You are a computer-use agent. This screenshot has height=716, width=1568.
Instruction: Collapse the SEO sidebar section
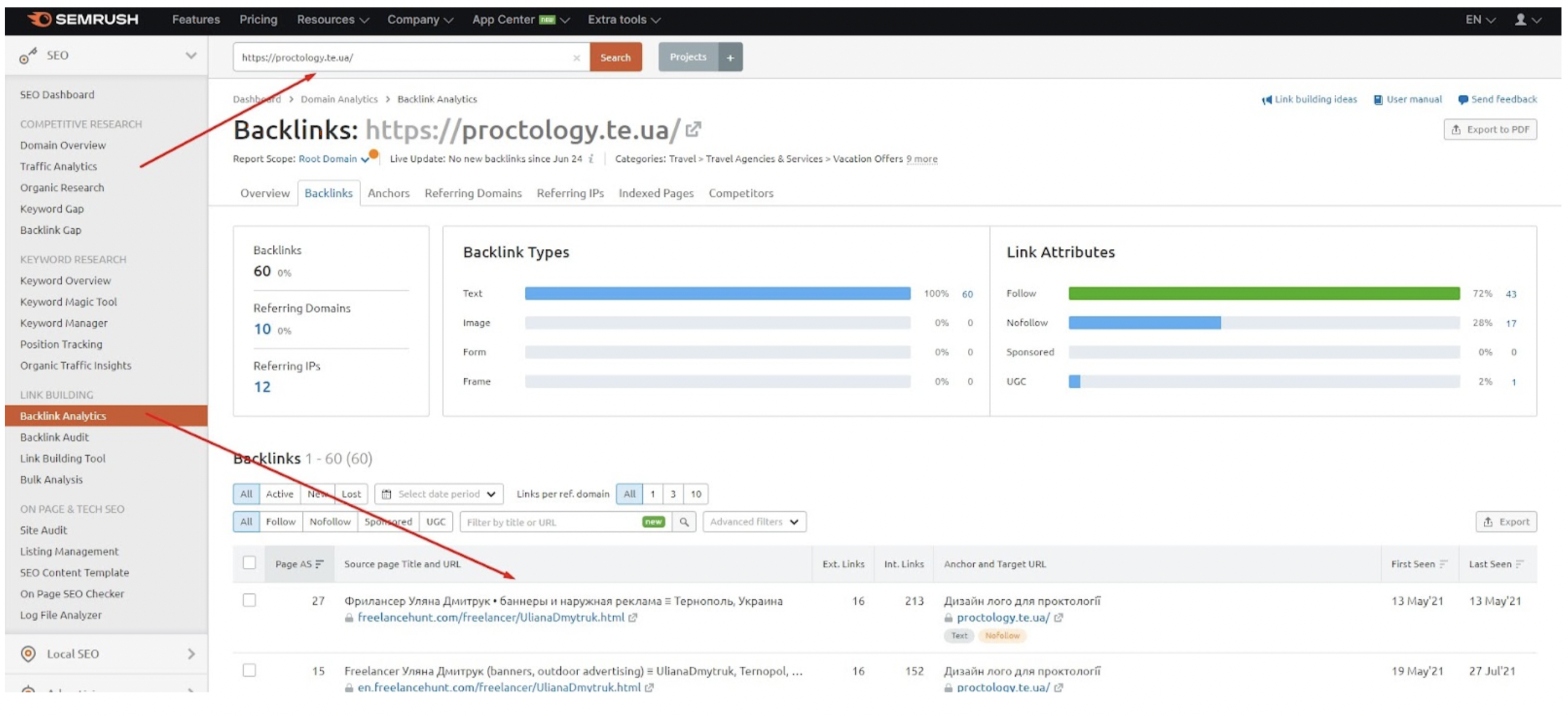pyautogui.click(x=190, y=55)
